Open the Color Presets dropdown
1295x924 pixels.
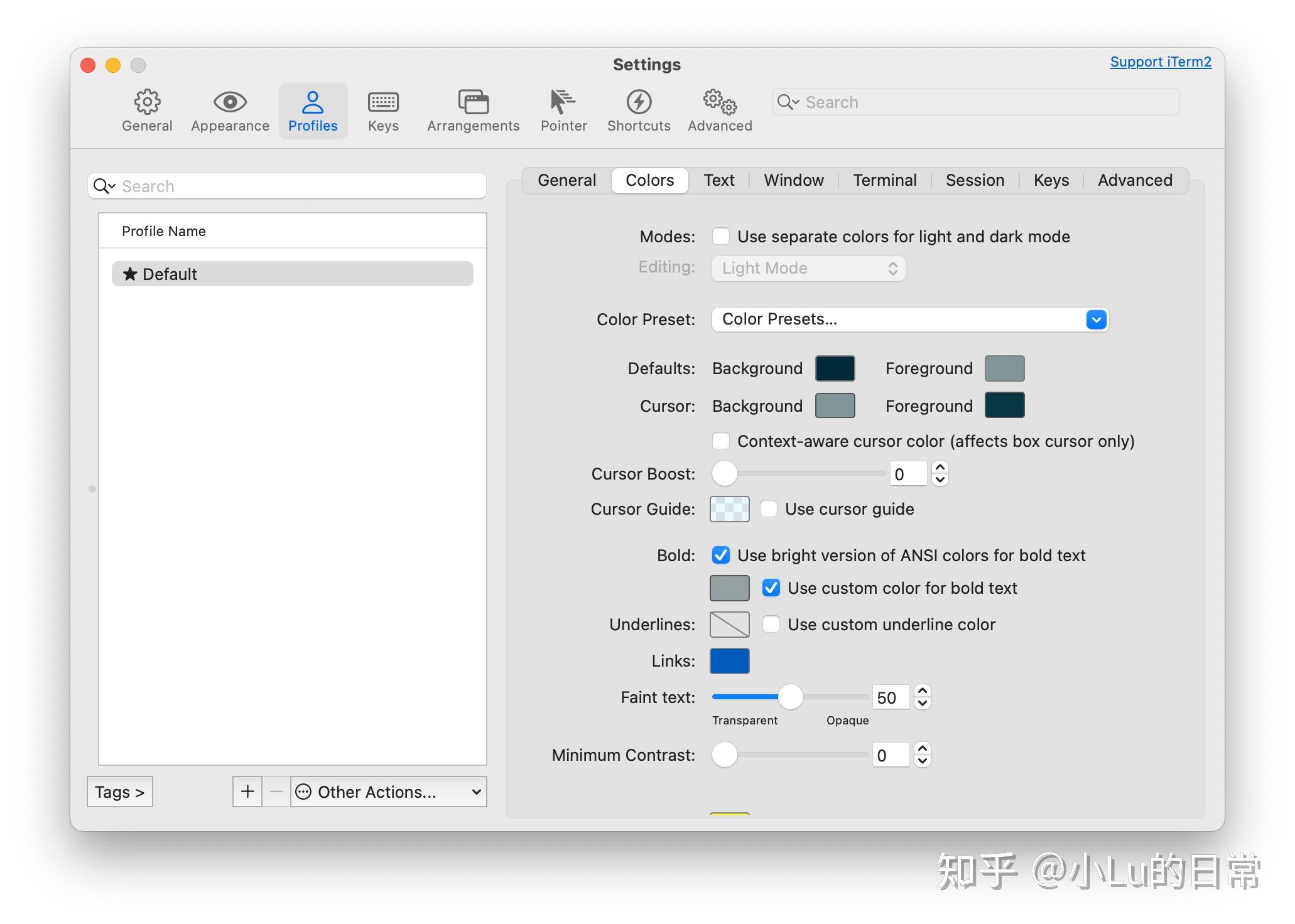(909, 320)
